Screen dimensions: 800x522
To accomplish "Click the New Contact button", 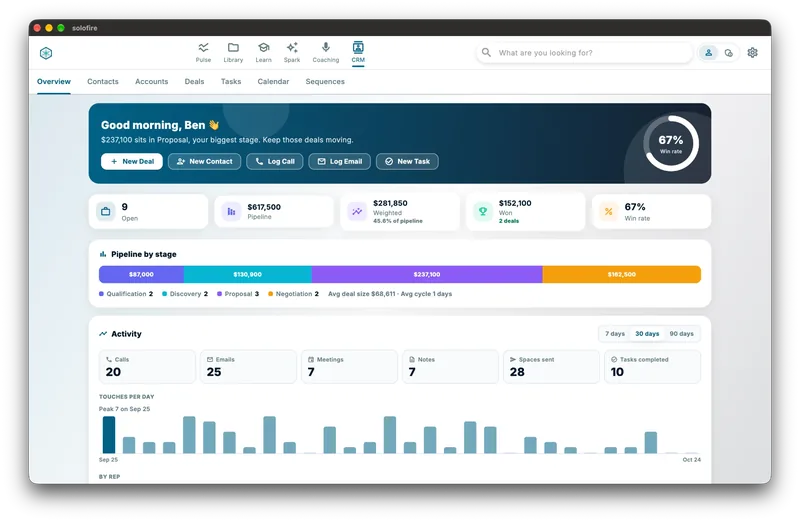I will point(204,161).
